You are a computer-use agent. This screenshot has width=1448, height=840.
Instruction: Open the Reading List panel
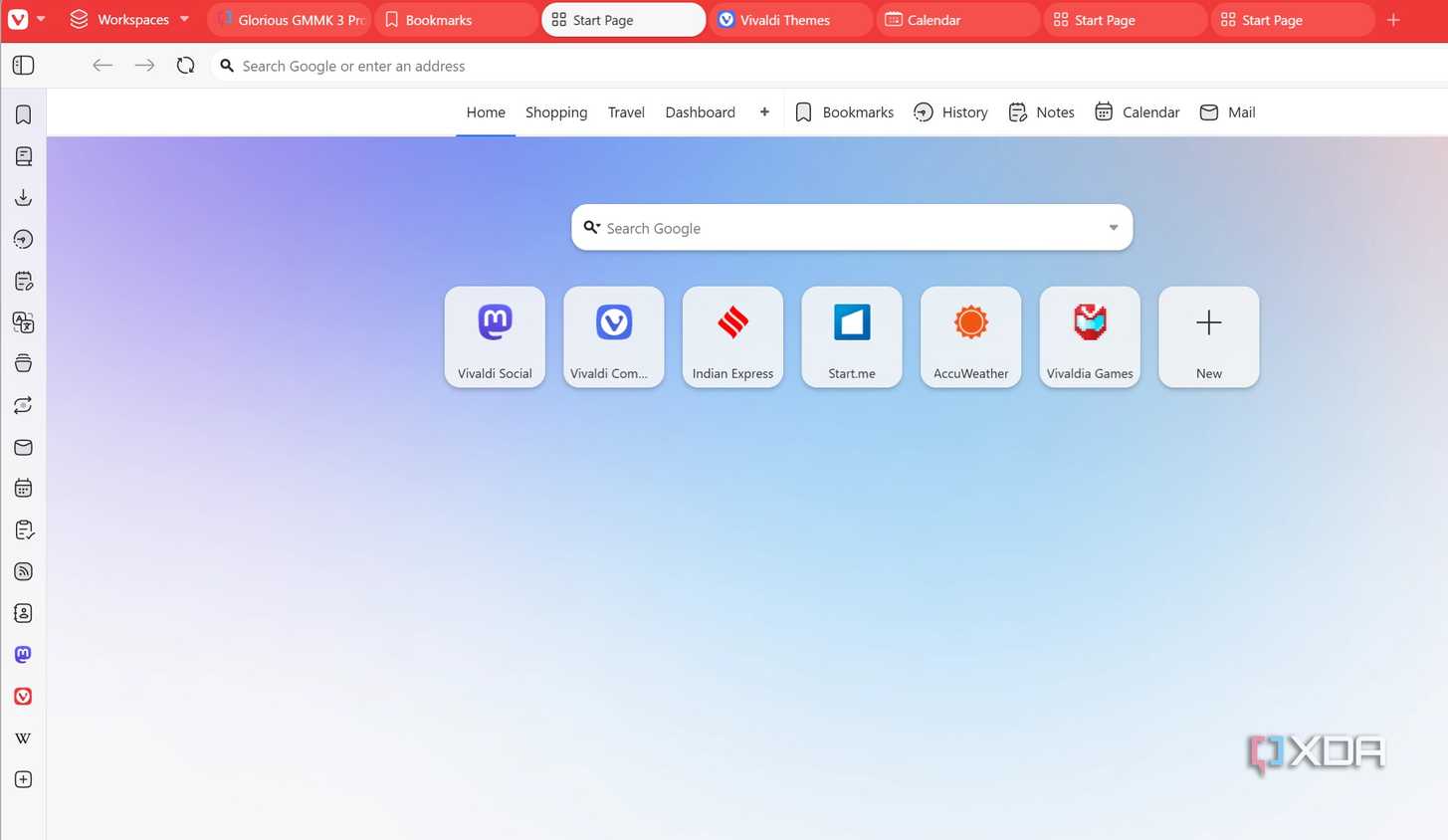[x=23, y=156]
